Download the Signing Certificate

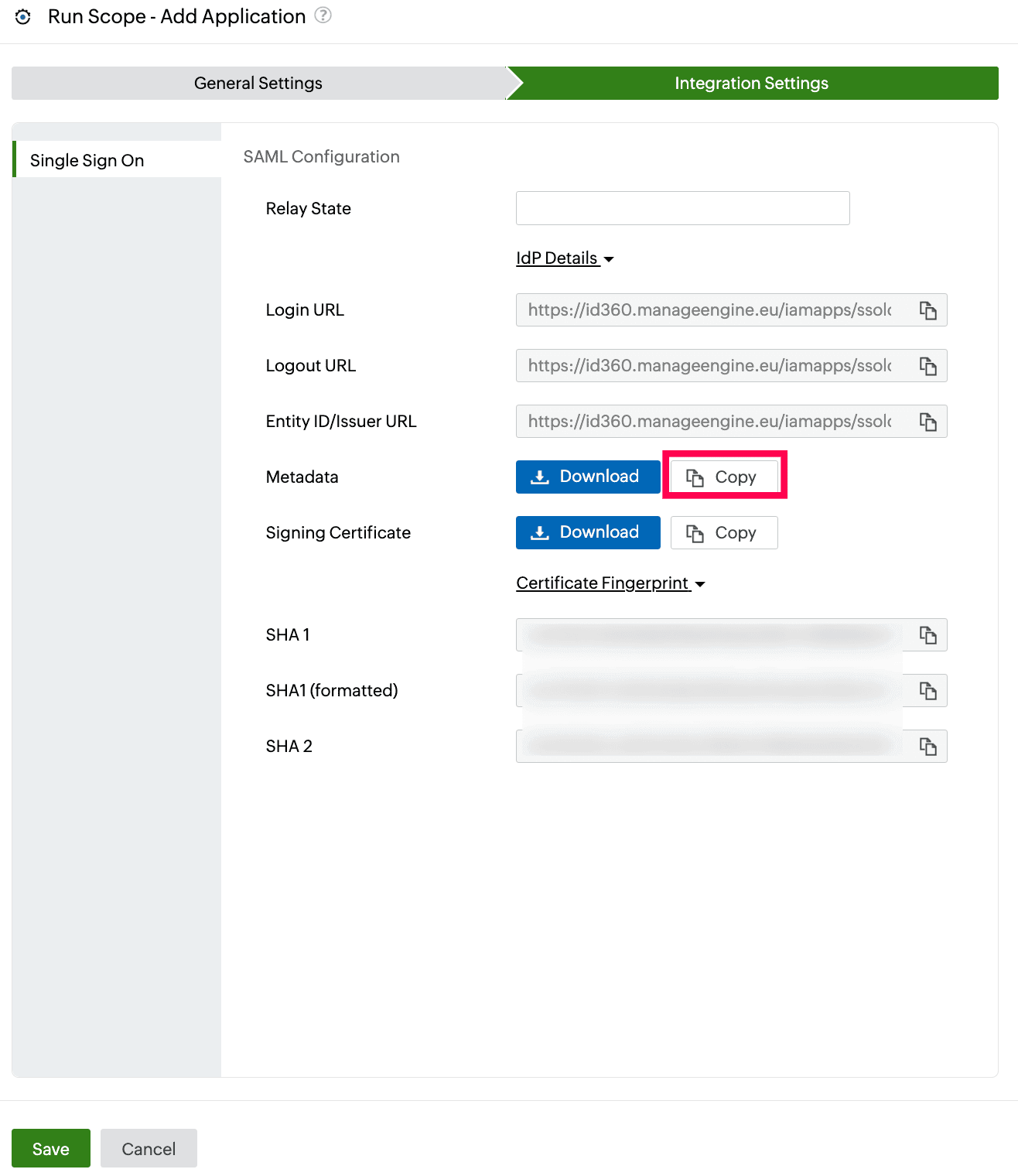(x=587, y=532)
